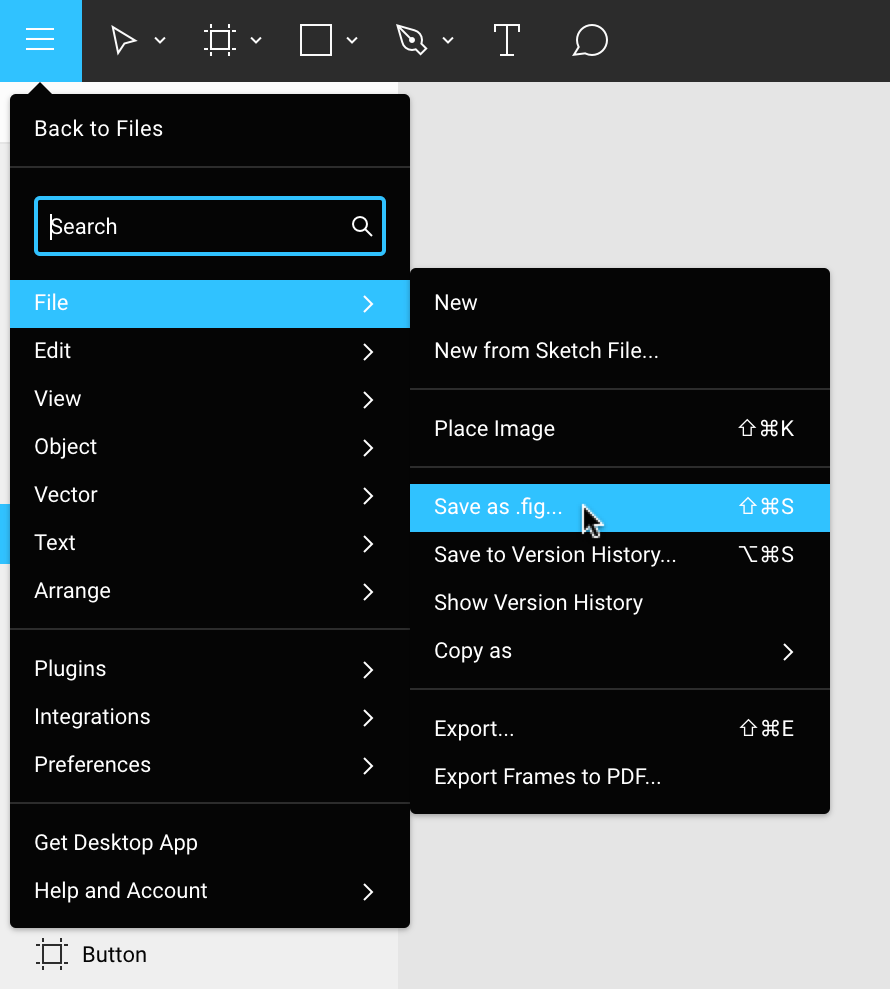Open Pen tool options dropdown arrow

point(448,40)
